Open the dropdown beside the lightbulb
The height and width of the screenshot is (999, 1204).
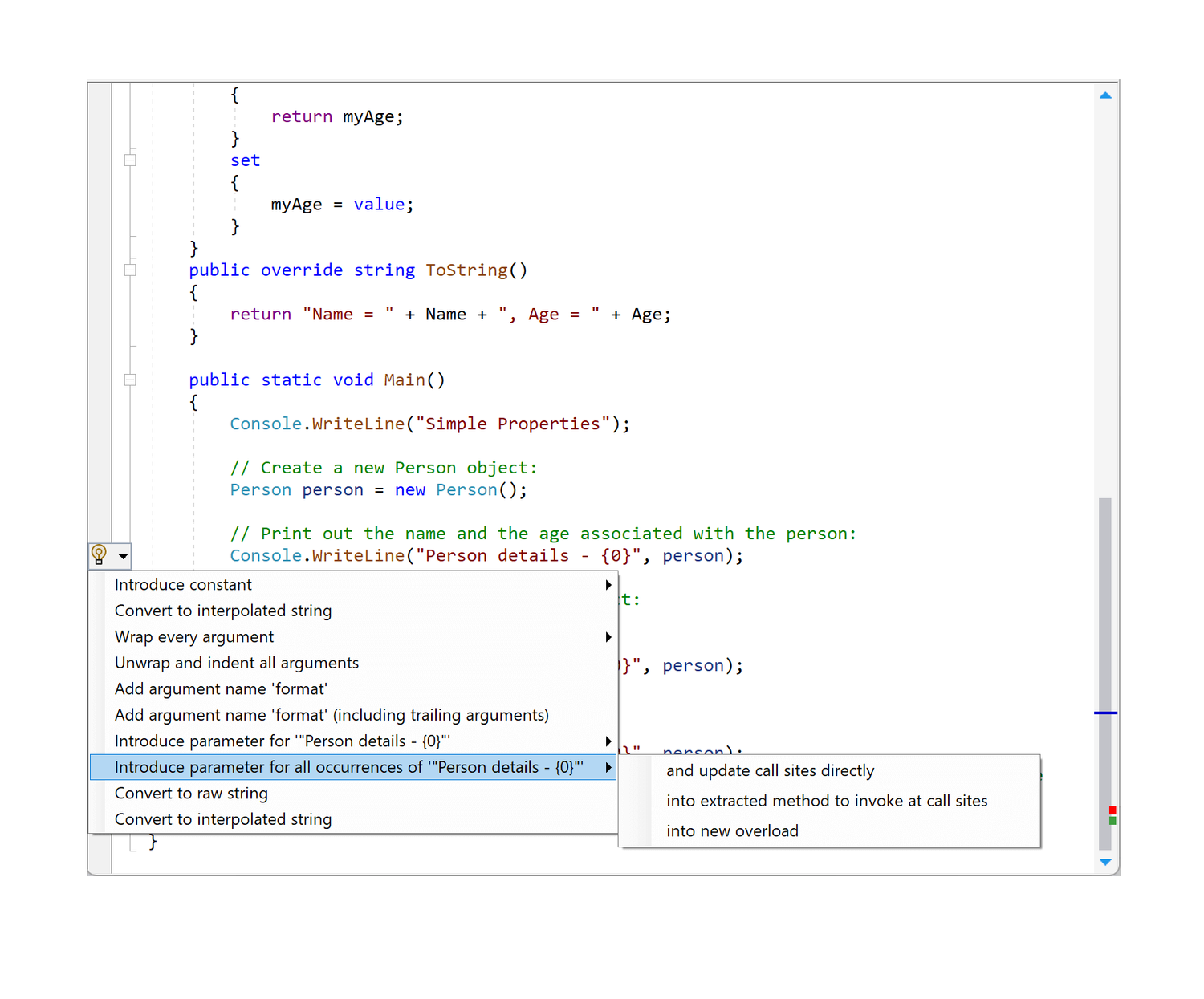tap(121, 555)
